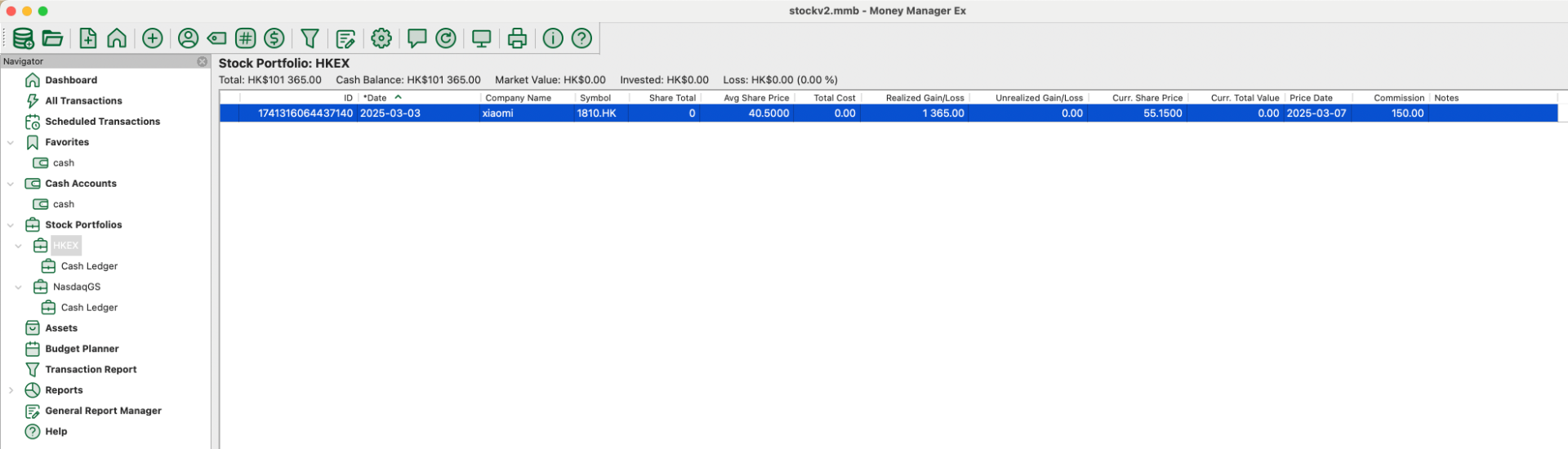Viewport: 1568px width, 449px height.
Task: Close the Navigator panel
Action: 203,61
